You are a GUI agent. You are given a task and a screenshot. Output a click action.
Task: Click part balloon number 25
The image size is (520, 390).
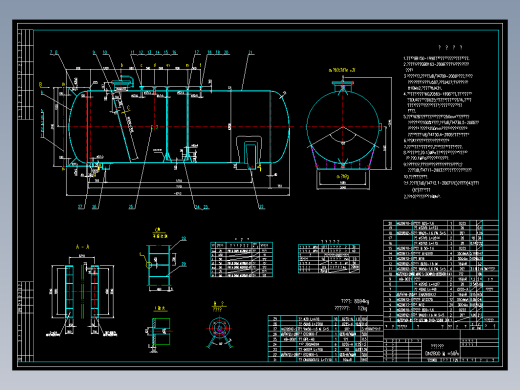tap(131, 207)
